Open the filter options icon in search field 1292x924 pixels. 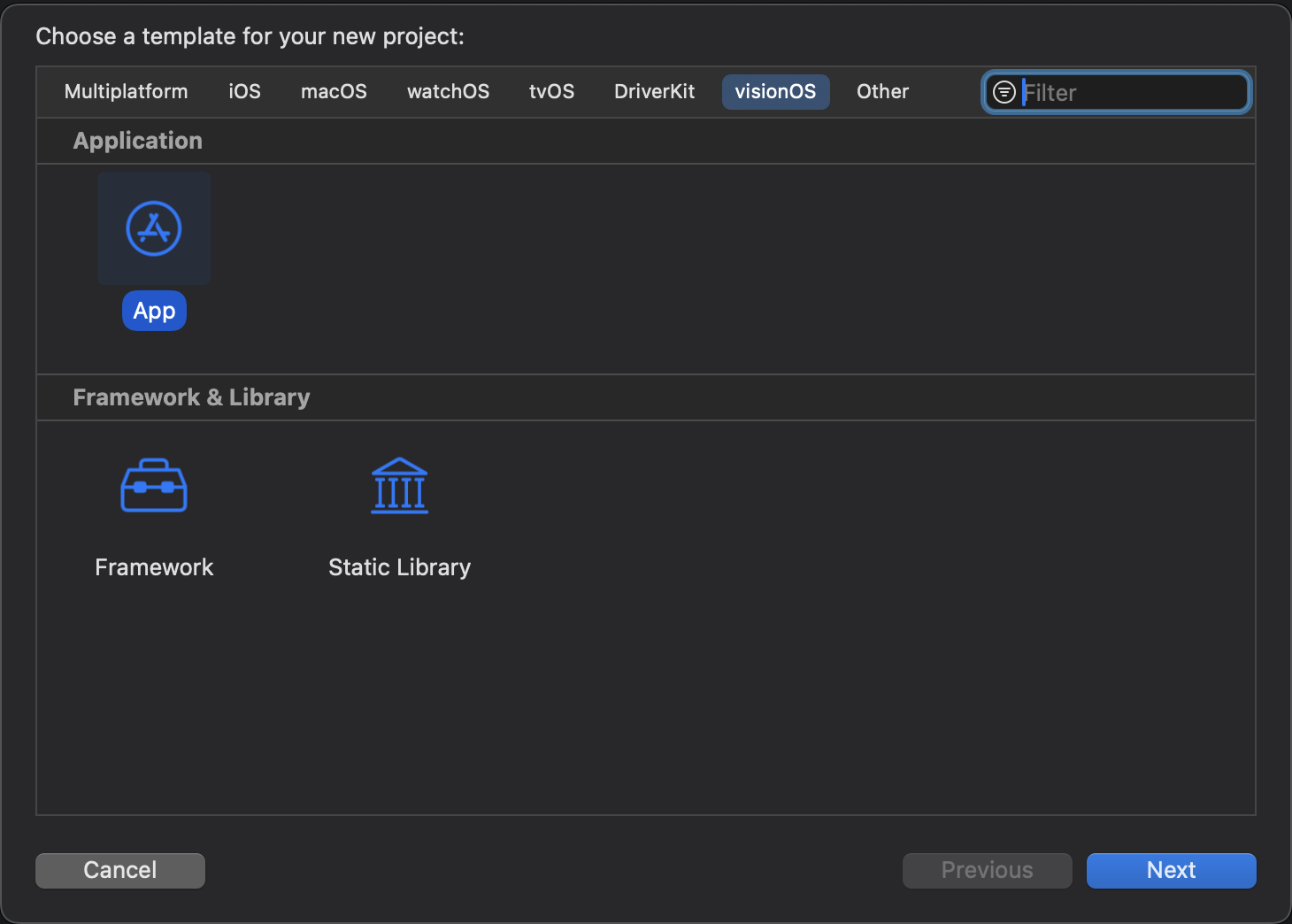1004,92
